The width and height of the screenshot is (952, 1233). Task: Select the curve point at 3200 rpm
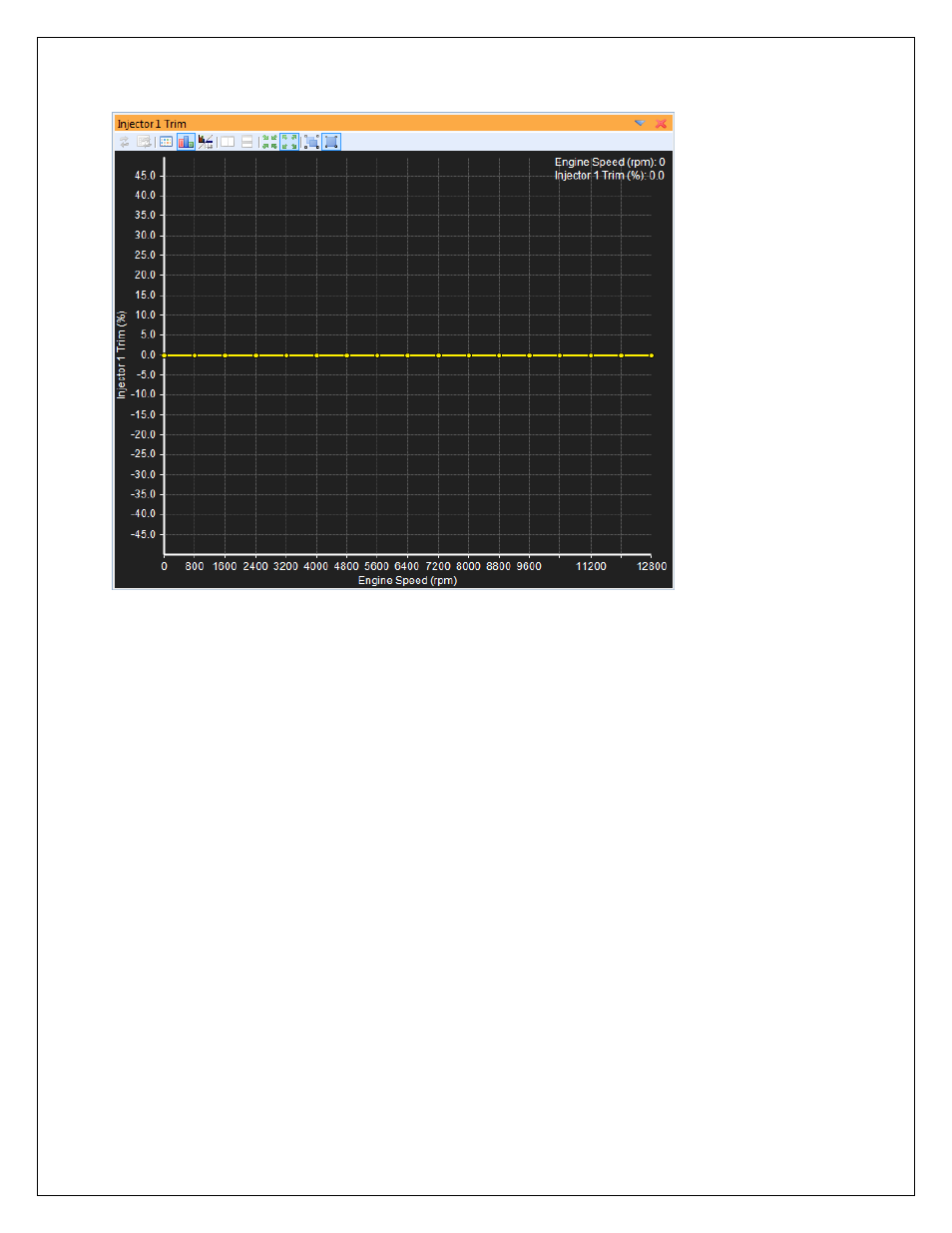(x=286, y=355)
